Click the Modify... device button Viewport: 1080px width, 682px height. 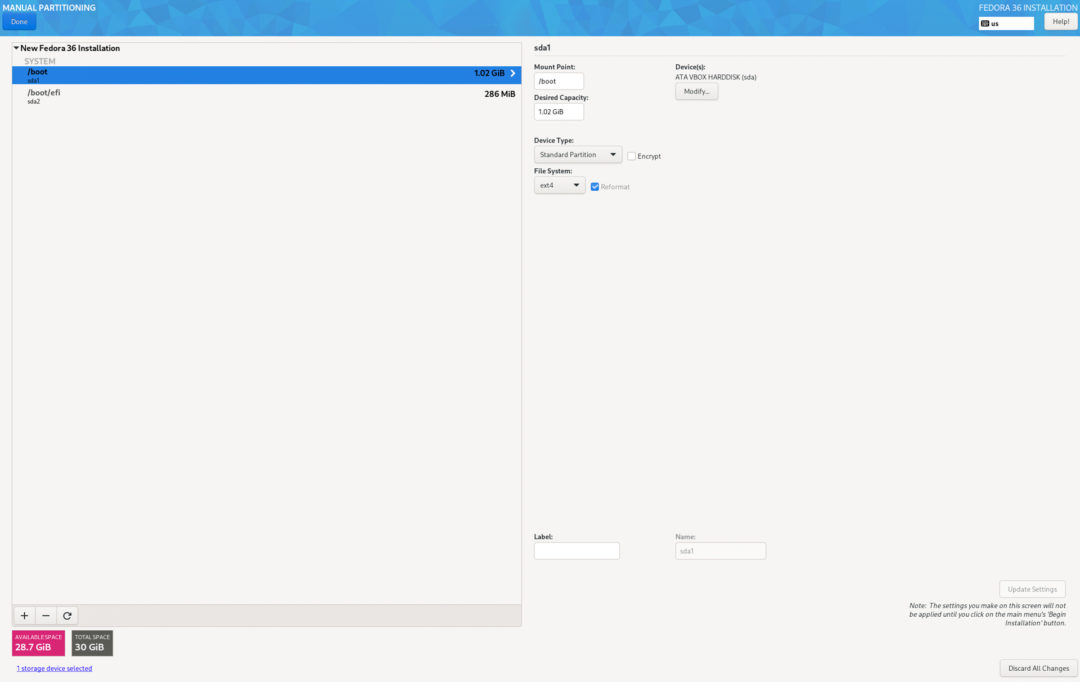[696, 92]
